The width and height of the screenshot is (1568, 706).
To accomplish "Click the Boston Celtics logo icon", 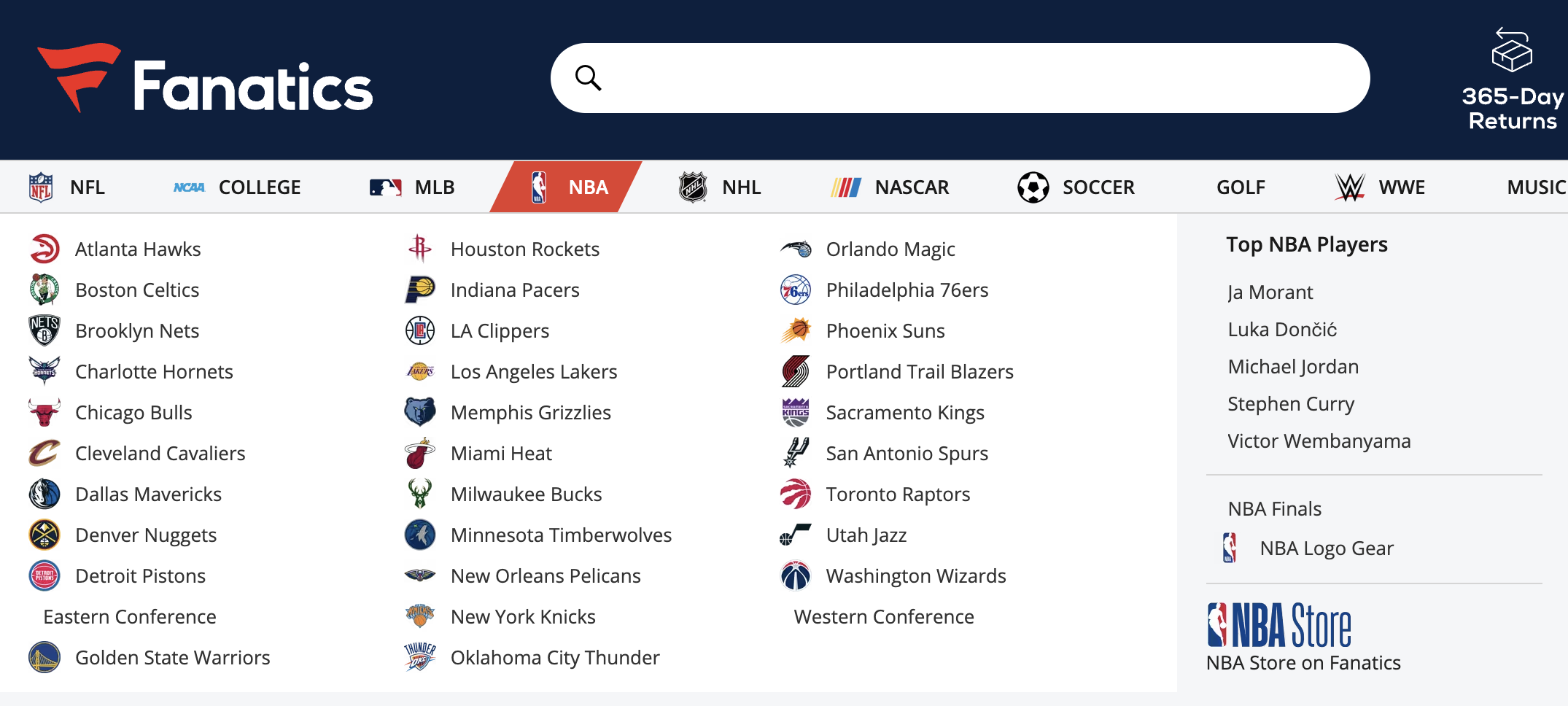I will (x=44, y=290).
